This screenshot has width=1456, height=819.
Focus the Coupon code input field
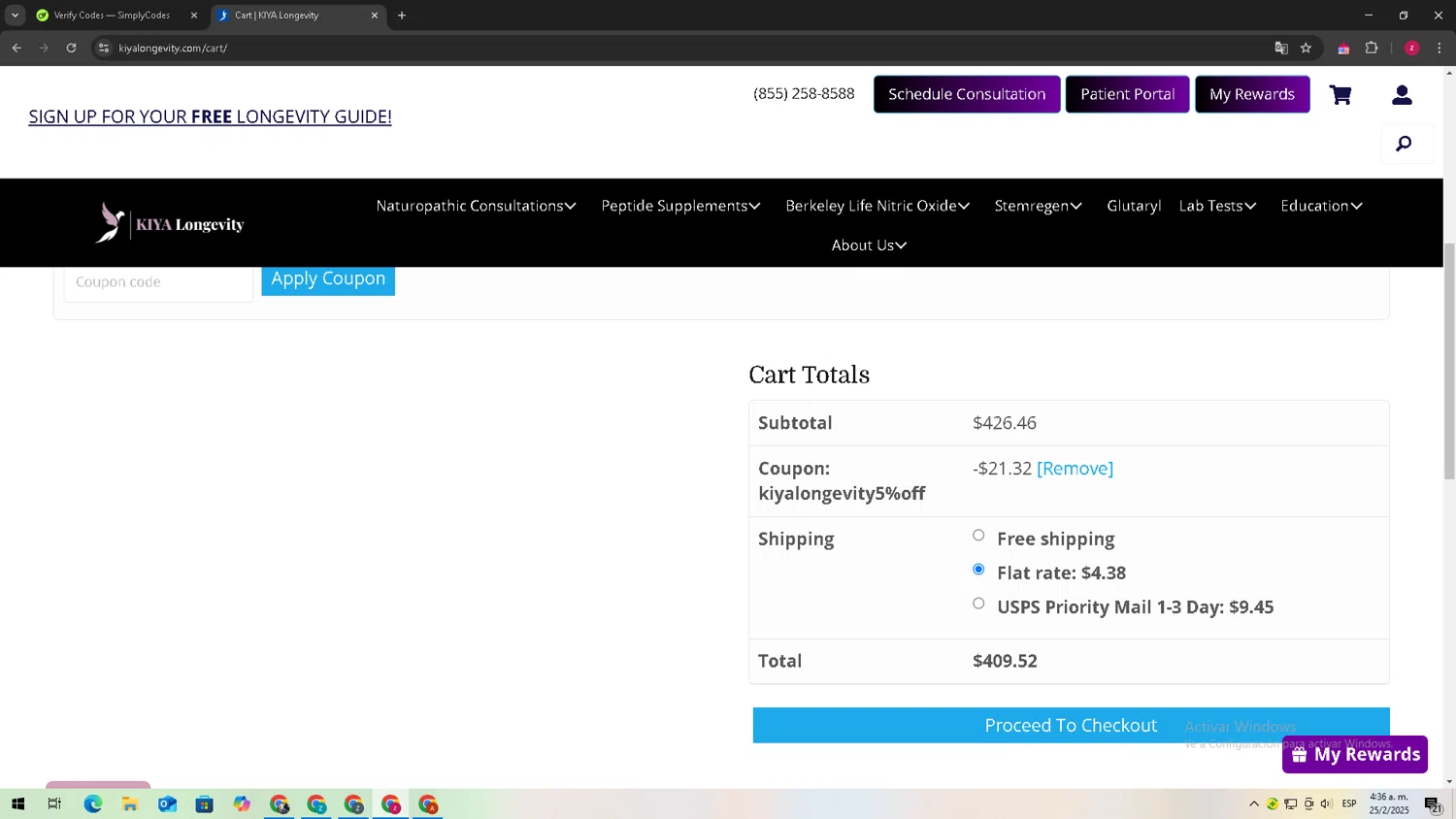tap(158, 282)
